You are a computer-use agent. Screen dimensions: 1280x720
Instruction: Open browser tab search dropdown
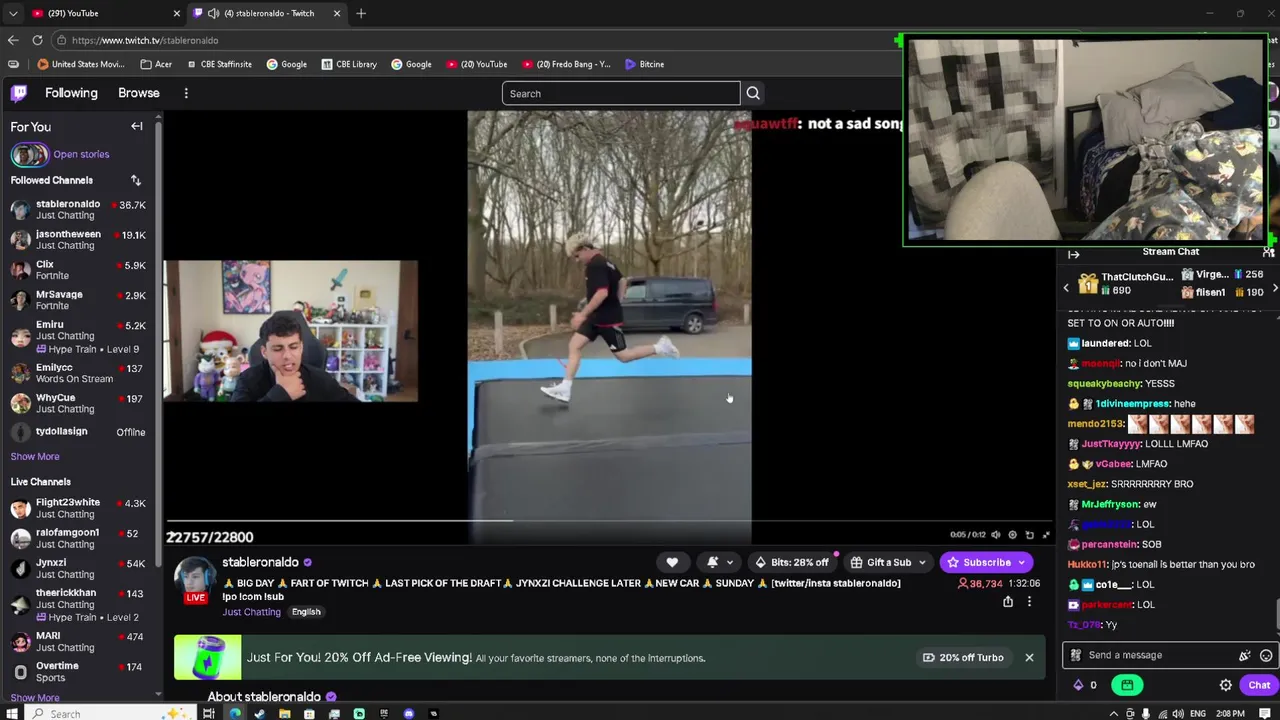pyautogui.click(x=12, y=13)
